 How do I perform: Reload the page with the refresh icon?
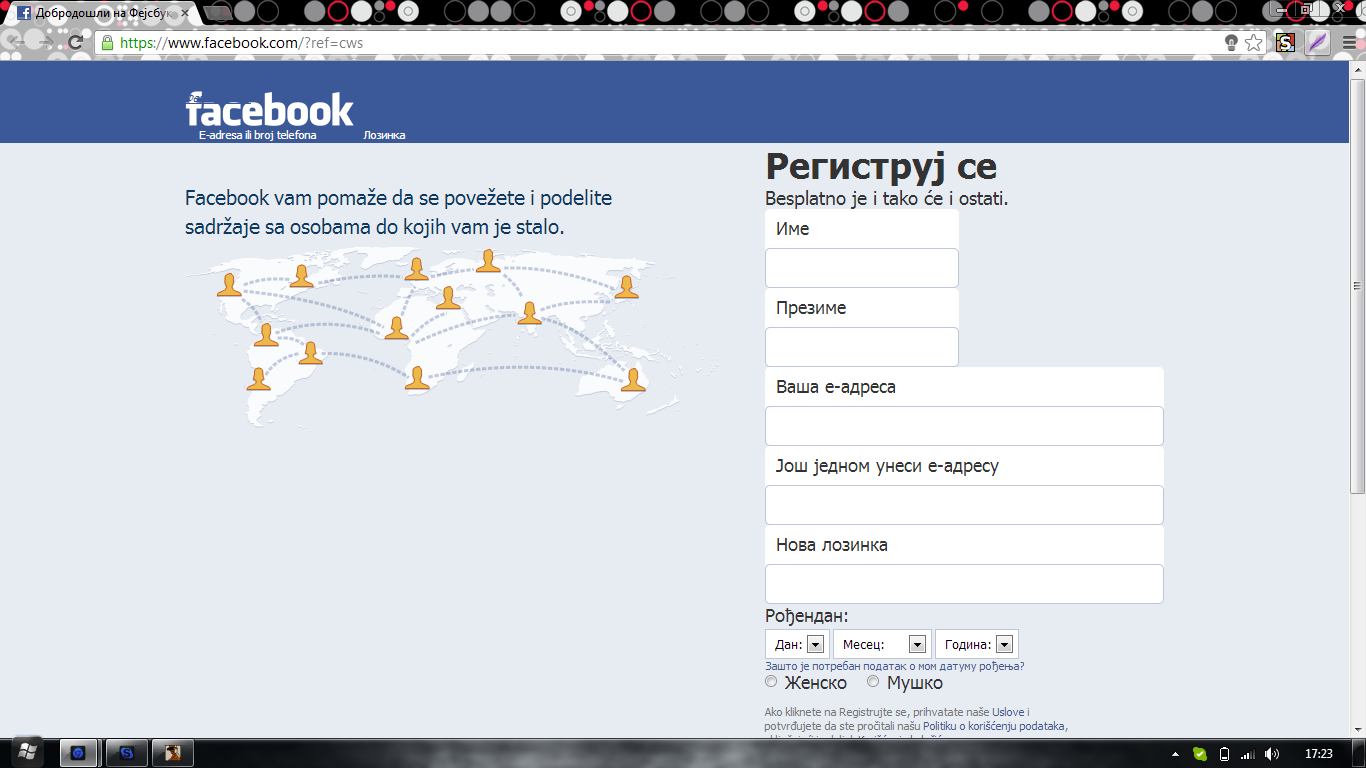[x=75, y=43]
